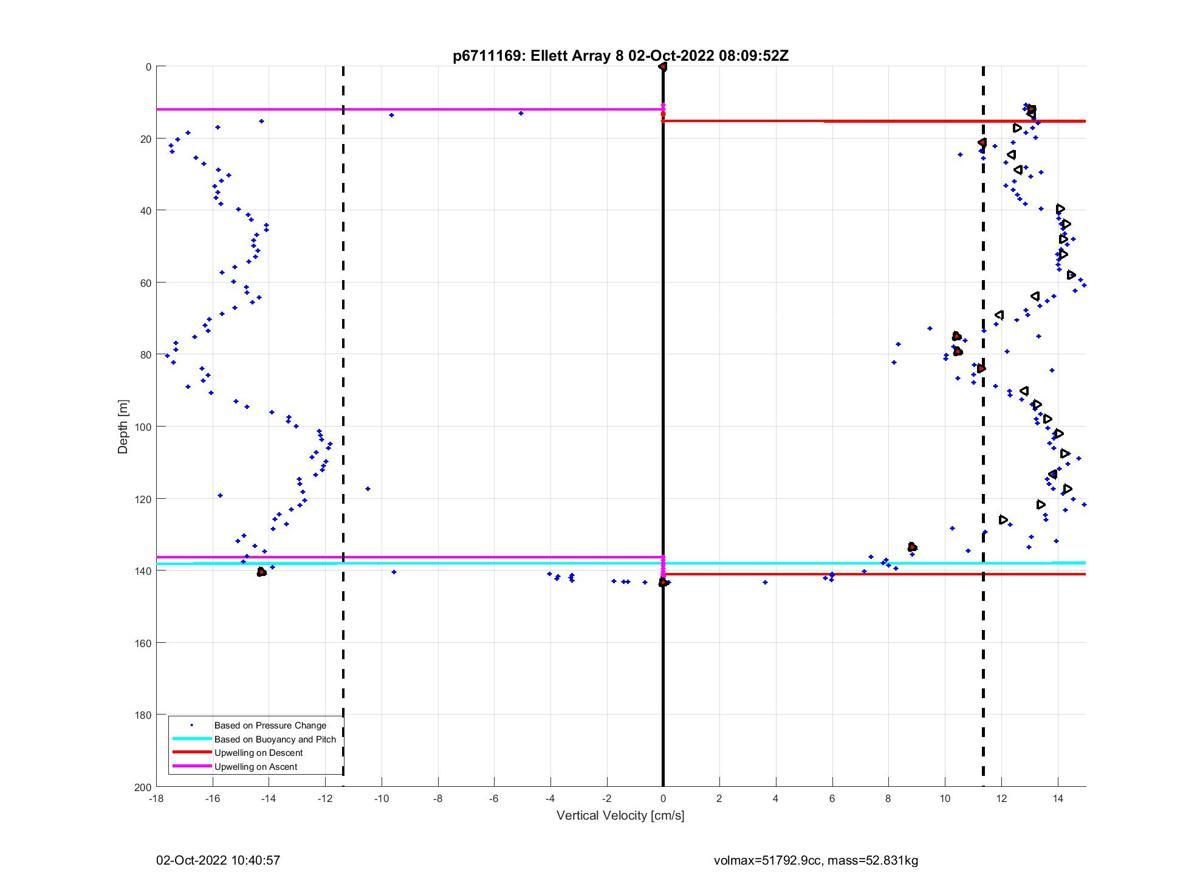Viewport: 1200px width, 885px height.
Task: Select legend entry 'Upwelling on Ascent'
Action: point(255,767)
